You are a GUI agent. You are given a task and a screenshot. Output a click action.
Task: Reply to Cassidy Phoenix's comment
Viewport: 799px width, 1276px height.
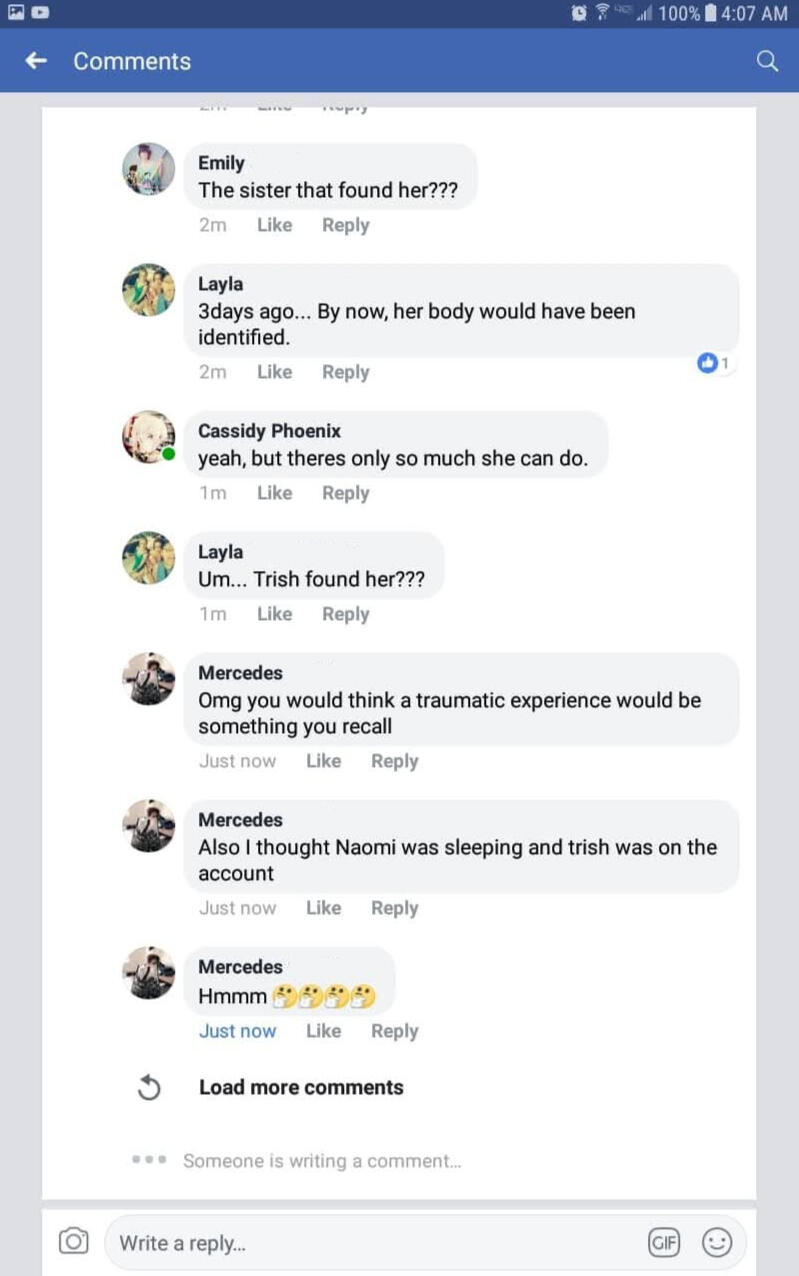[x=345, y=493]
